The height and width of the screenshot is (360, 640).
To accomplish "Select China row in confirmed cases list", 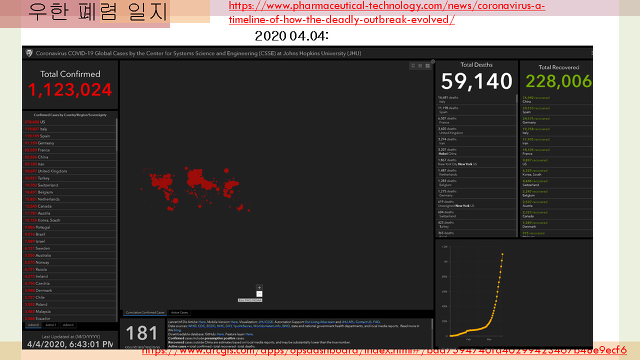I will [70, 157].
